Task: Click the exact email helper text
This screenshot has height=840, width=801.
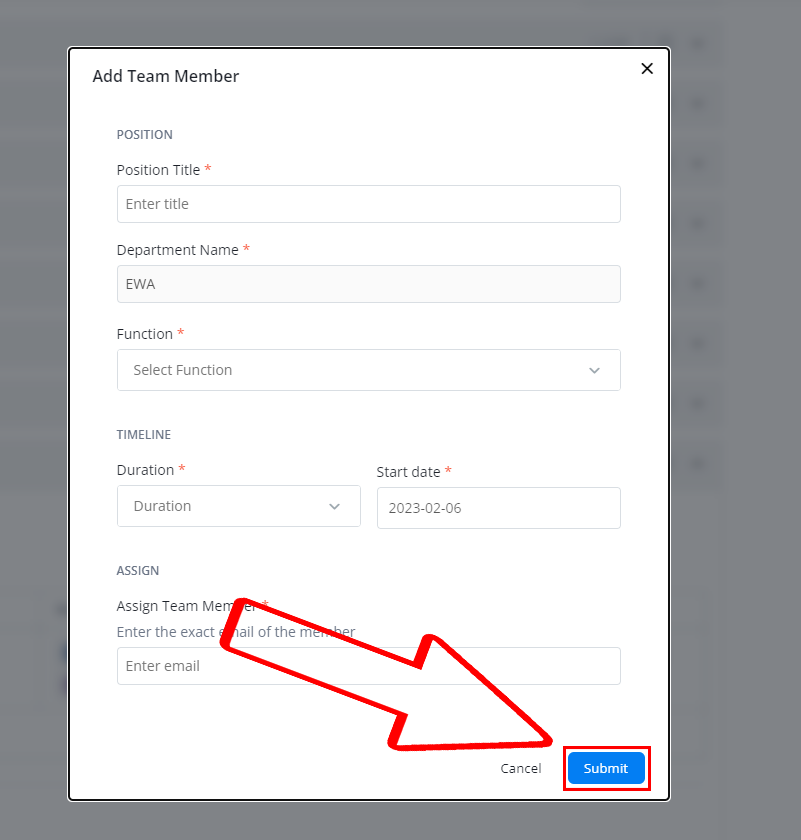Action: (x=236, y=632)
